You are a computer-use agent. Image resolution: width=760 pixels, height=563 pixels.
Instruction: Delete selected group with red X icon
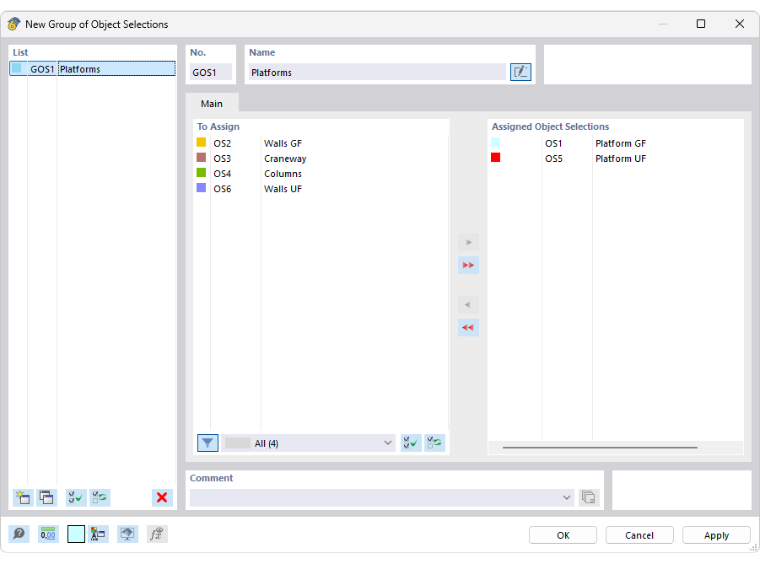162,498
